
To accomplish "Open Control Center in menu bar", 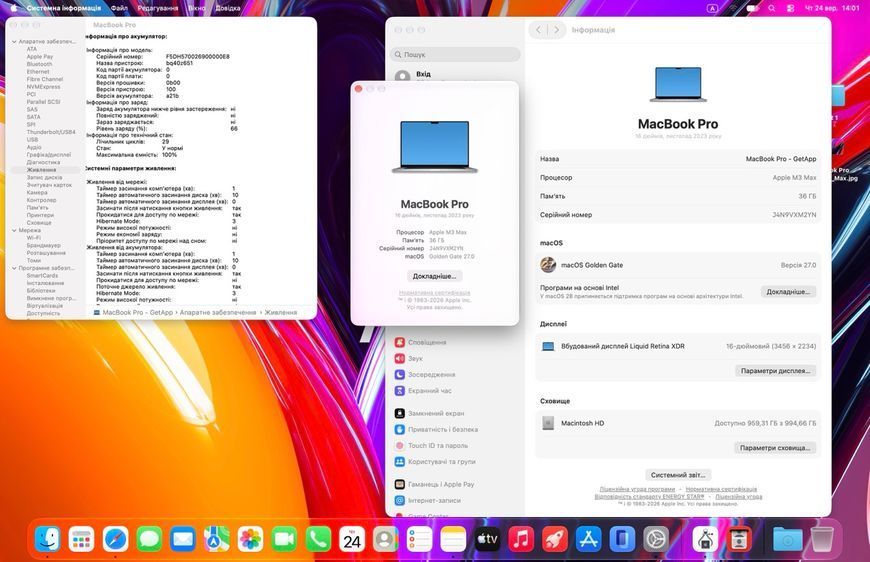I will (790, 8).
